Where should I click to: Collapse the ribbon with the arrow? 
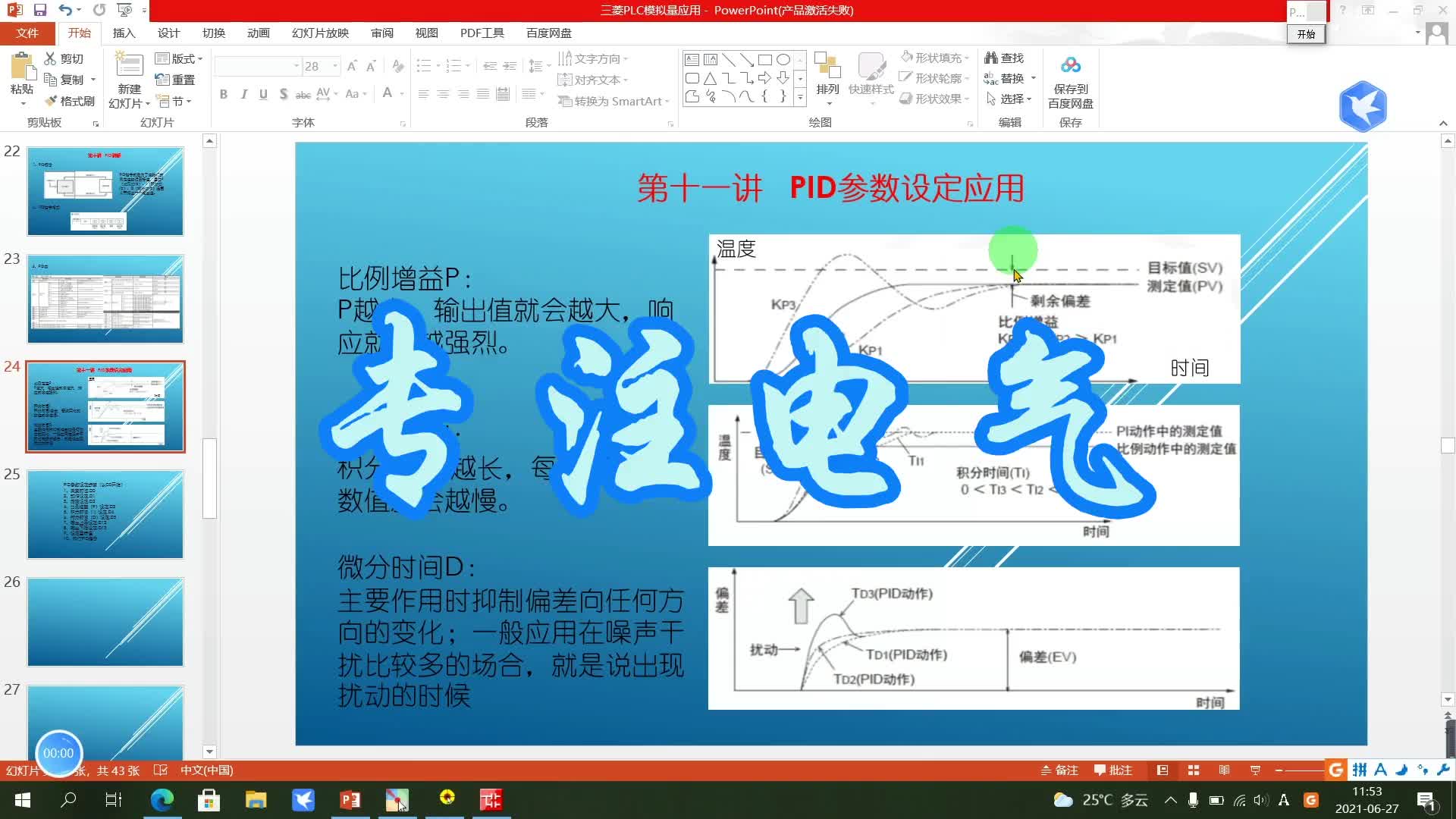pyautogui.click(x=1443, y=123)
